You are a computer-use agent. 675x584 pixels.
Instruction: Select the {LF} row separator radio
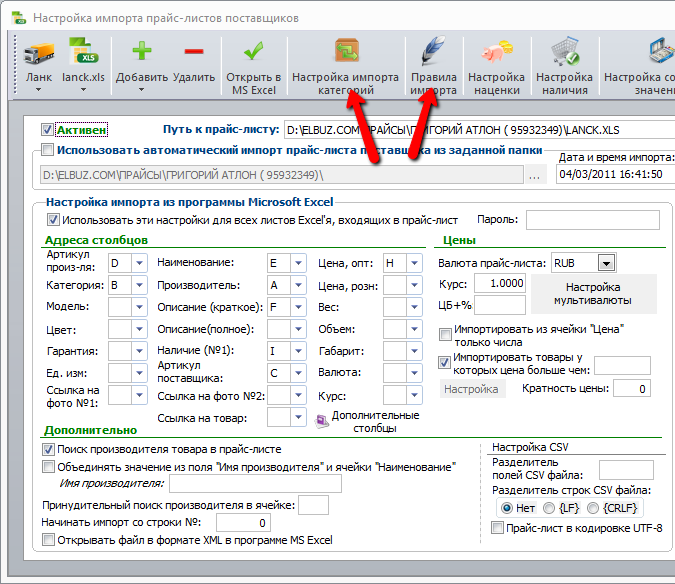tap(549, 508)
